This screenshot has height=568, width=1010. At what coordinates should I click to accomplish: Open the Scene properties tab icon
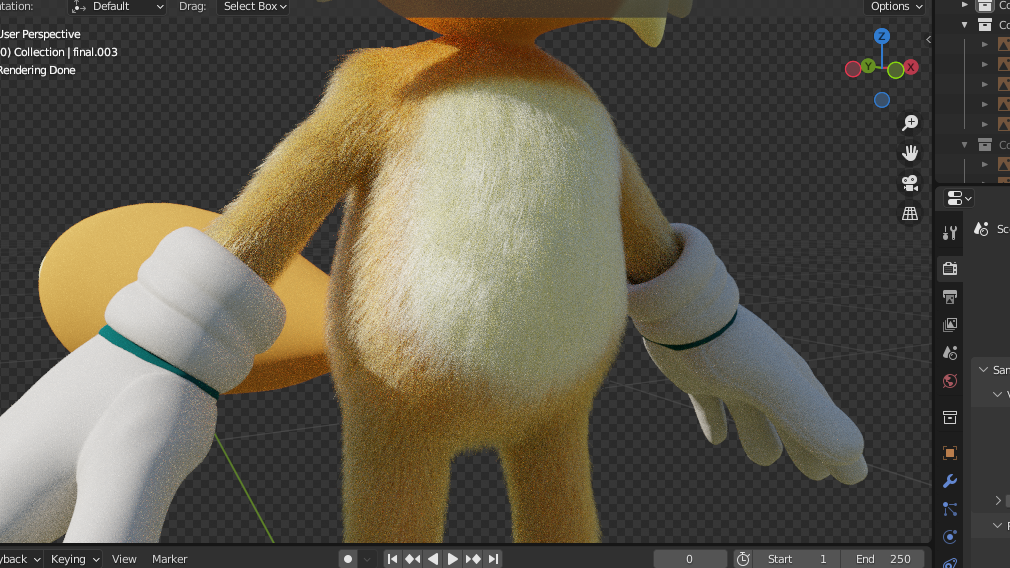coord(949,353)
